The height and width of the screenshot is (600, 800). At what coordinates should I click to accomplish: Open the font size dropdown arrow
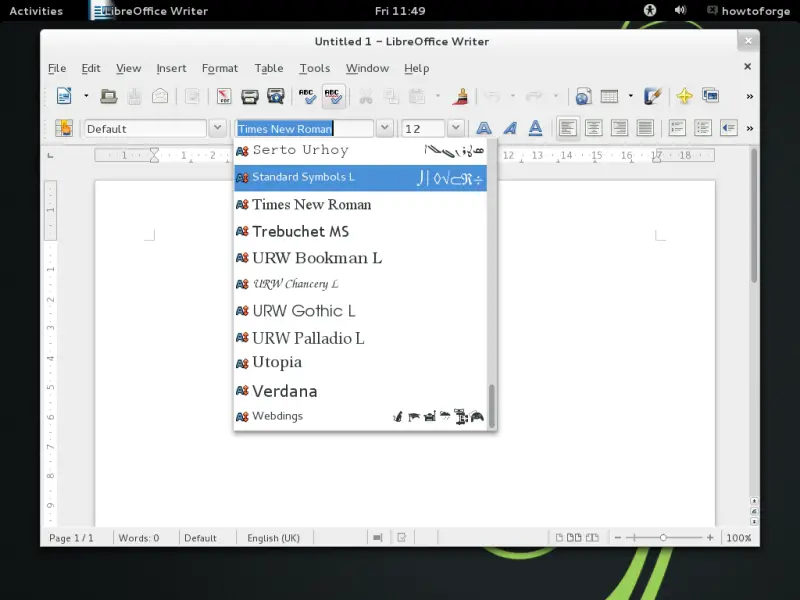[456, 128]
